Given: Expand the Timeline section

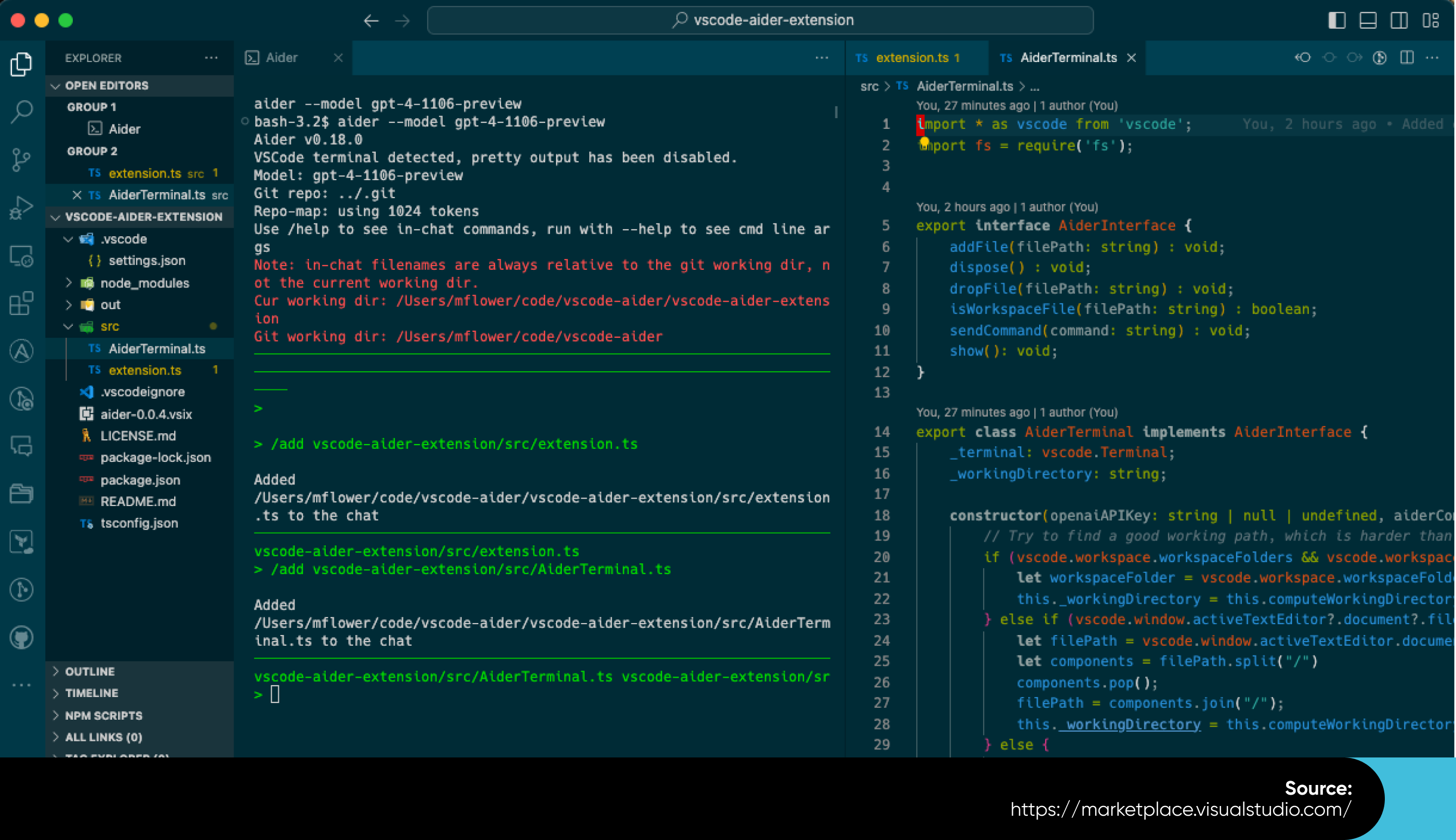Looking at the screenshot, I should pyautogui.click(x=140, y=693).
